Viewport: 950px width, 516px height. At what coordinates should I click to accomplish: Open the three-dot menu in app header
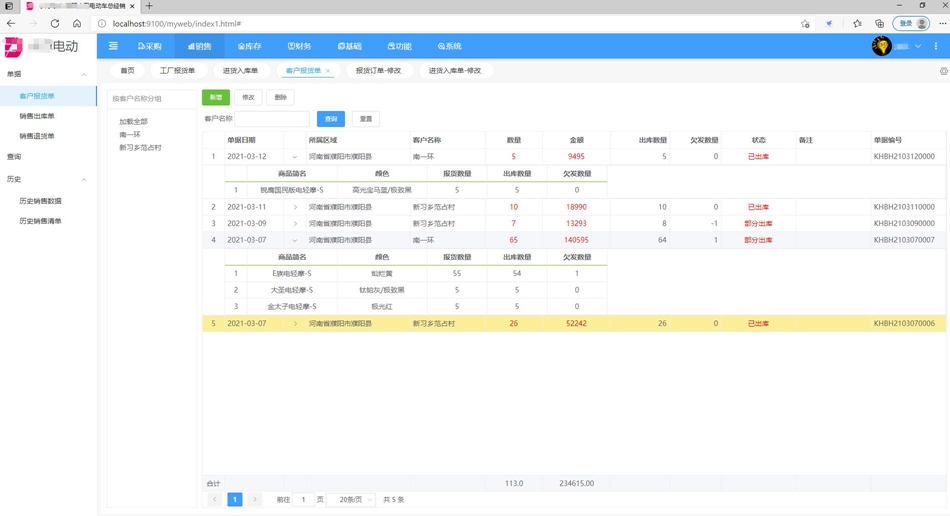pos(936,46)
